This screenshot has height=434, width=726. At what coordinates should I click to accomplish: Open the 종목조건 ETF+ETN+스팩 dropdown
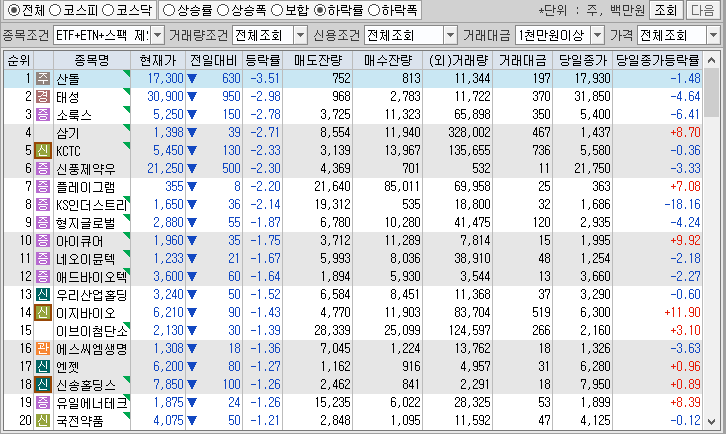point(157,35)
